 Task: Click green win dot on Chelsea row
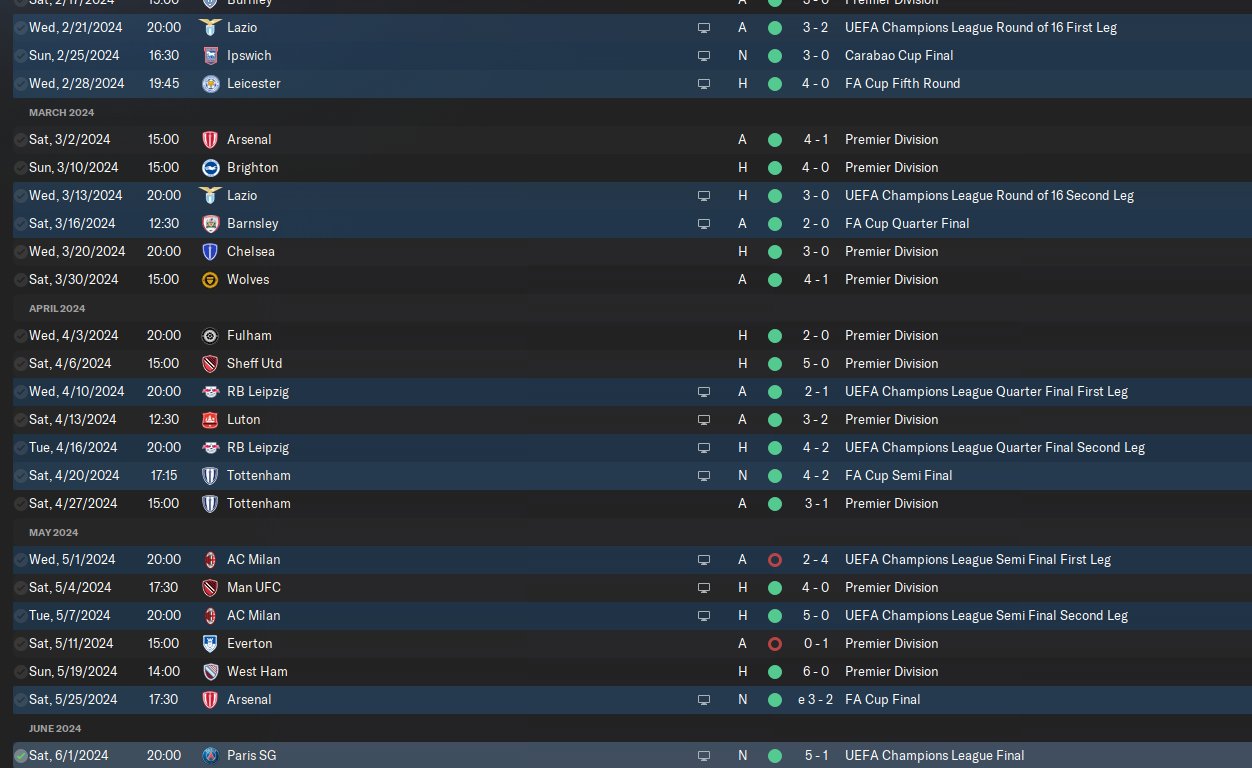tap(774, 251)
